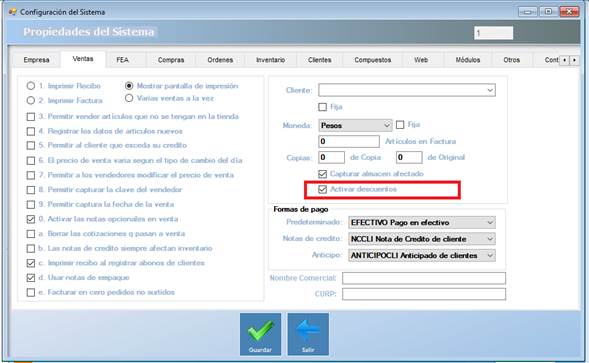Image resolution: width=589 pixels, height=363 pixels.
Task: Close the Configuración del Sistema window
Action: click(569, 12)
